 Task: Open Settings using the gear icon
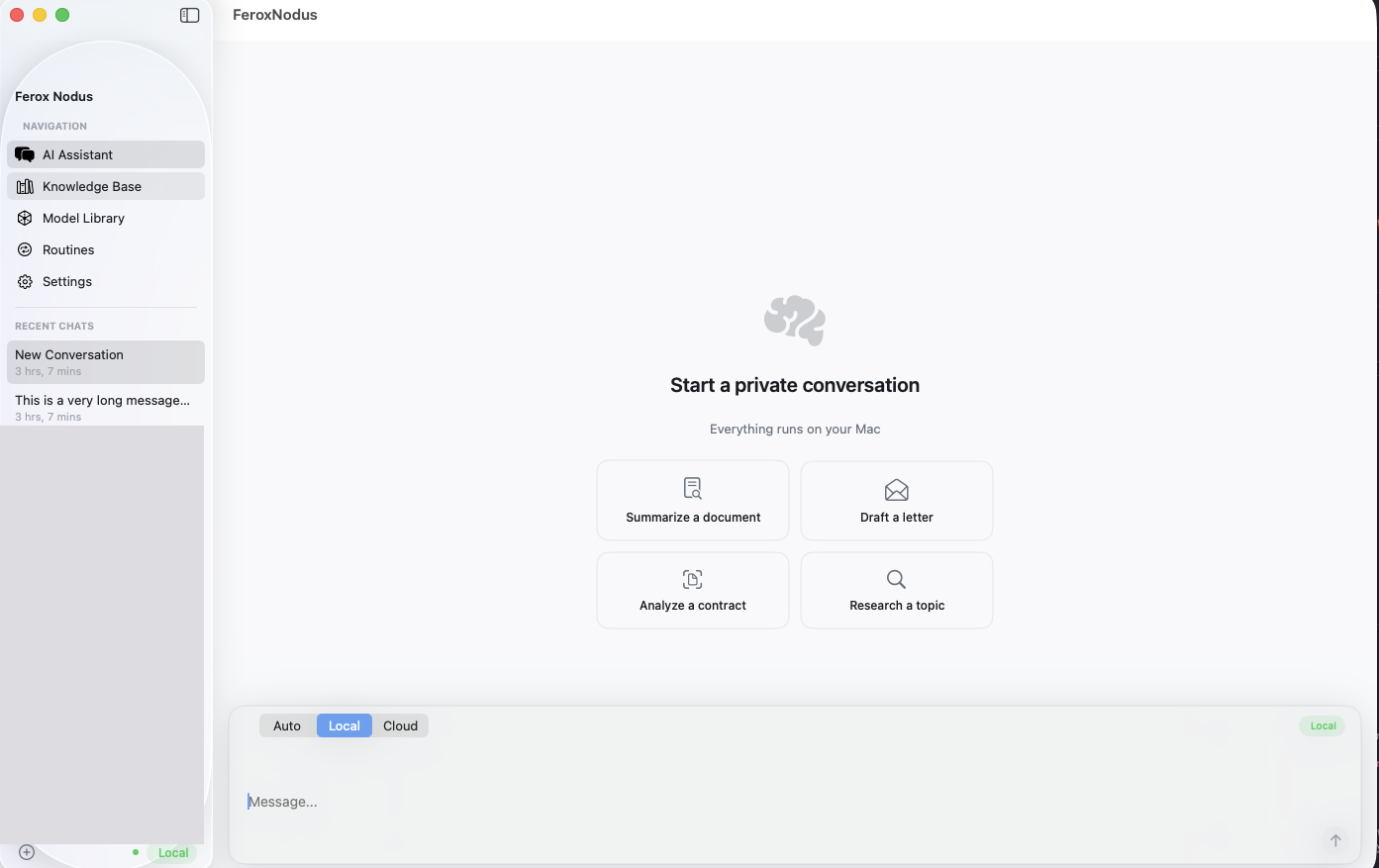click(x=24, y=281)
